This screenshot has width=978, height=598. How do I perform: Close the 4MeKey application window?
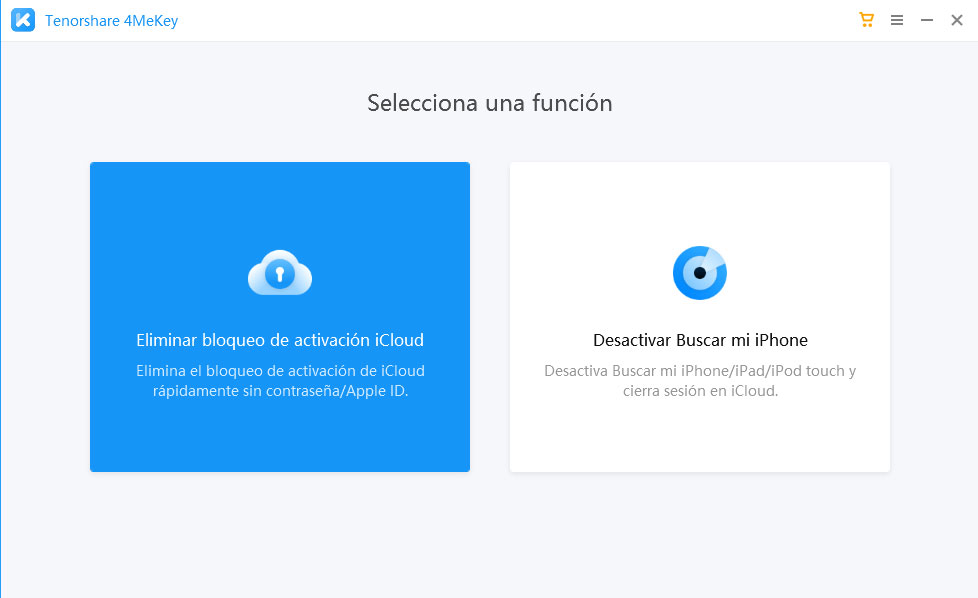pos(957,20)
